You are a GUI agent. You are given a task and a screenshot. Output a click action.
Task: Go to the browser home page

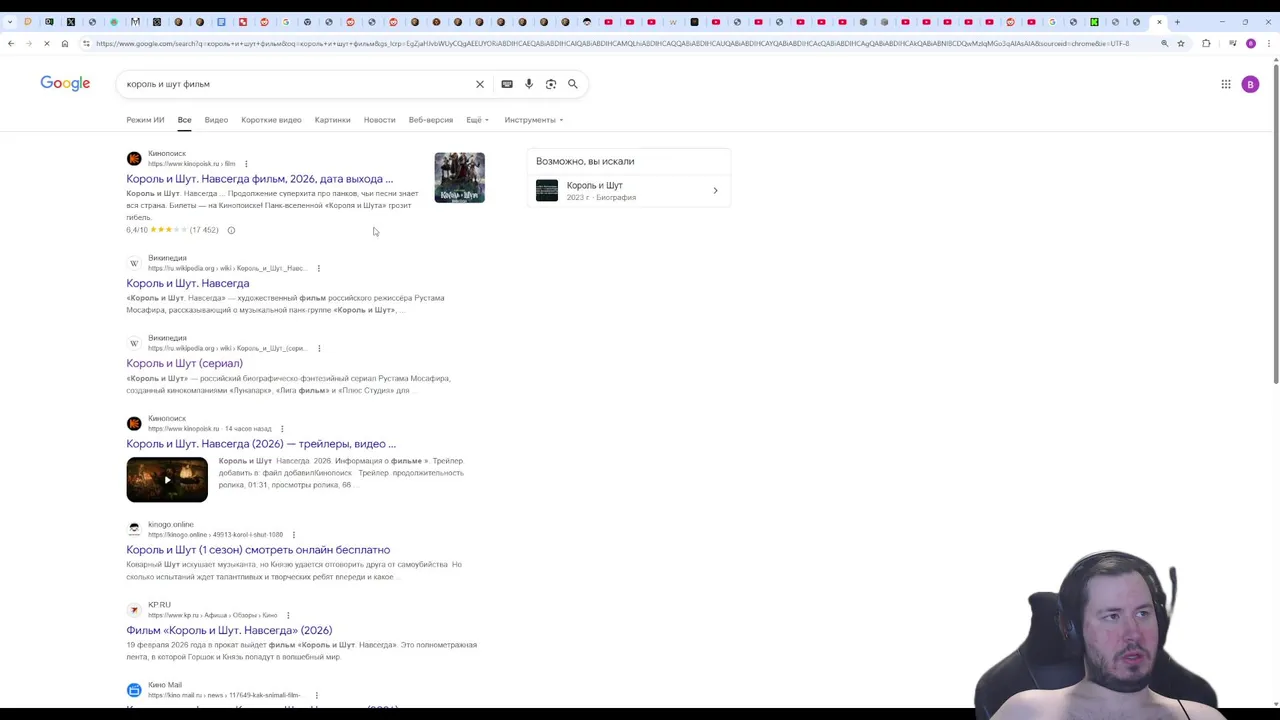pyautogui.click(x=65, y=43)
